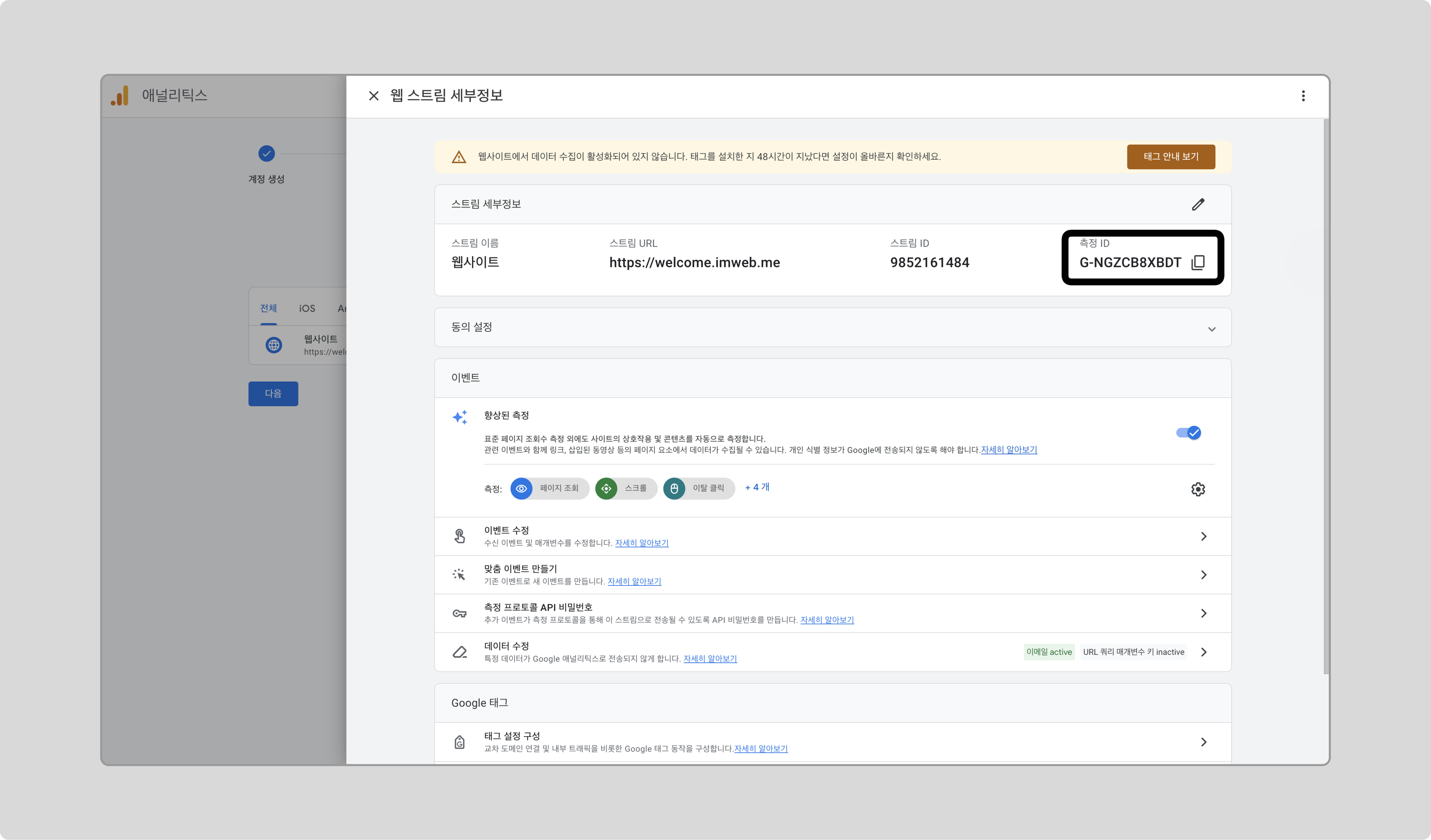This screenshot has height=840, width=1431.
Task: Click the 이벤트 수정 touch icon
Action: coord(459,536)
